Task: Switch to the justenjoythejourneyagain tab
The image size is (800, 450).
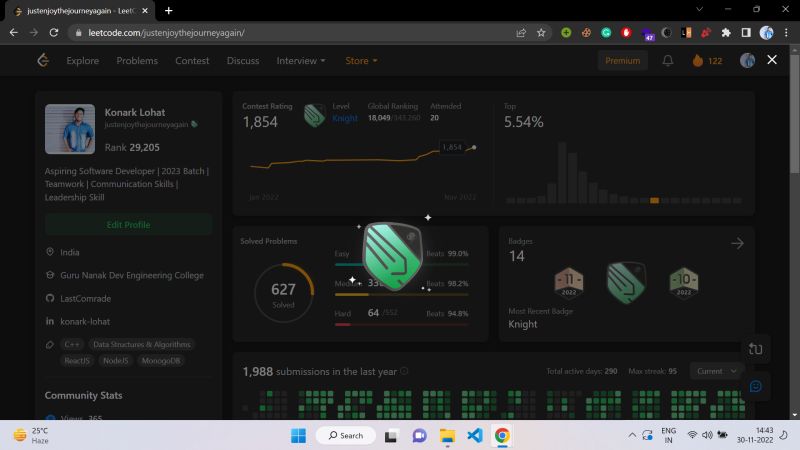Action: point(79,11)
